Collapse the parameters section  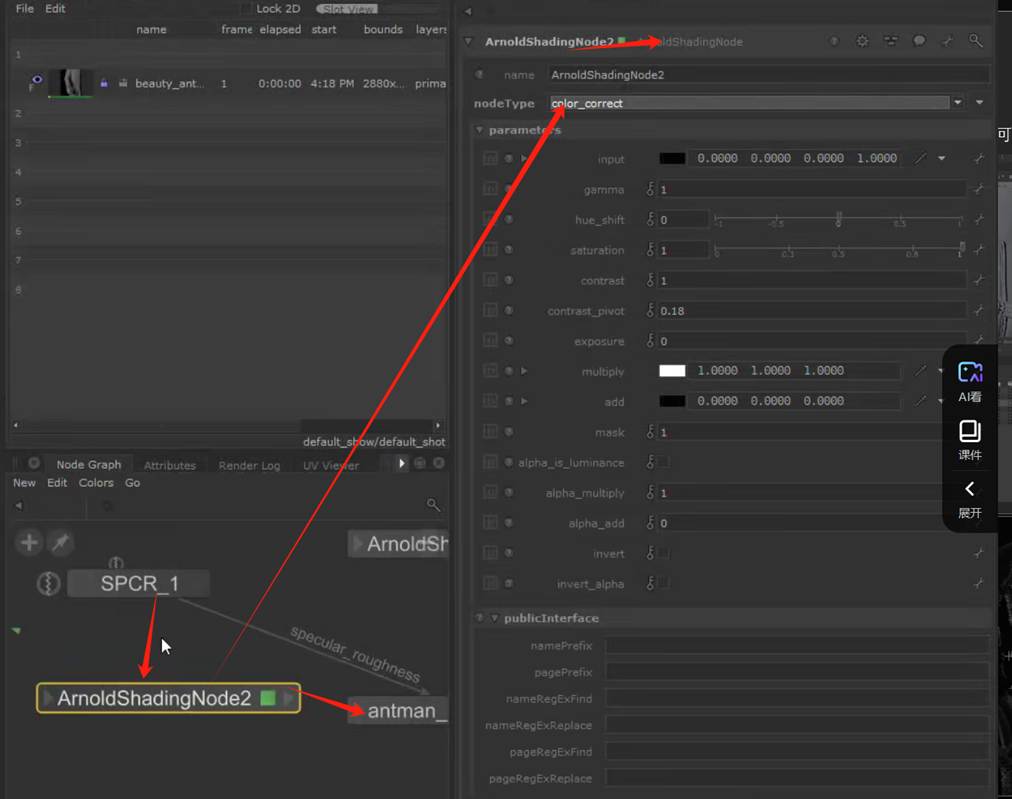(480, 130)
